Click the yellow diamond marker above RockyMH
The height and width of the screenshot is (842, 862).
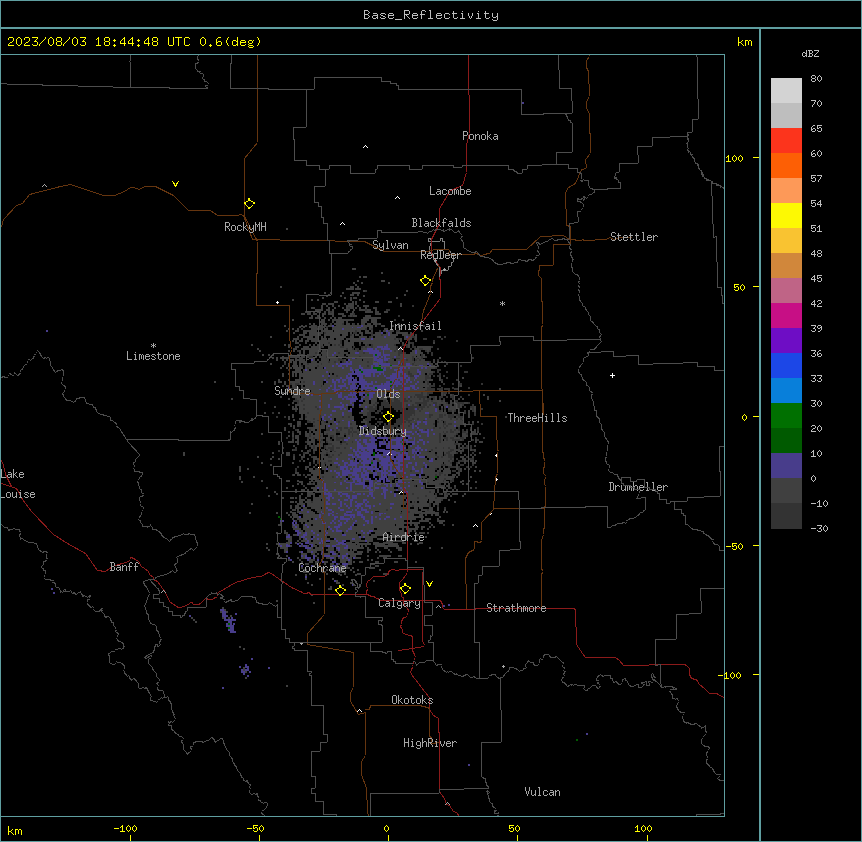click(250, 204)
